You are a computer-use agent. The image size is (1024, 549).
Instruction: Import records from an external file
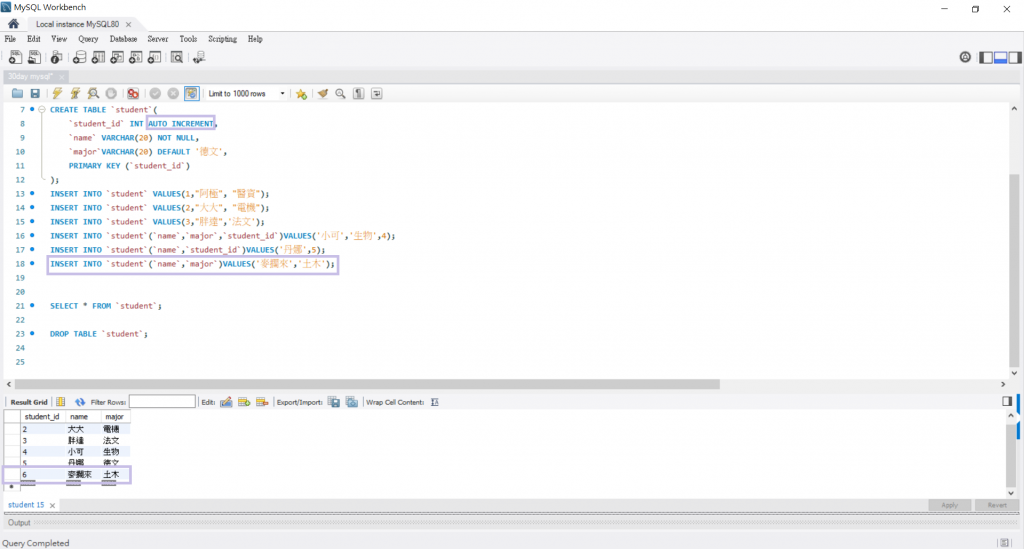[352, 402]
